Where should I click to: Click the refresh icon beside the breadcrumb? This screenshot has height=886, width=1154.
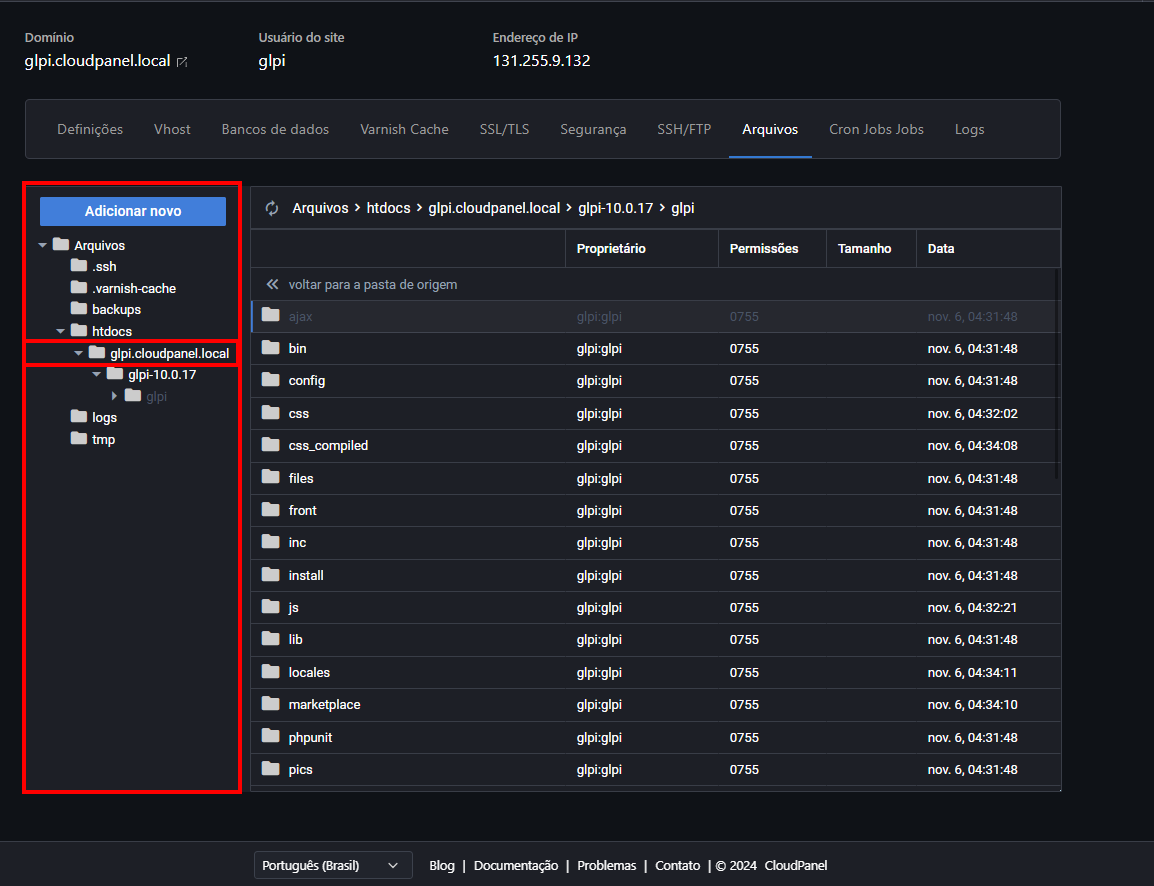point(271,208)
